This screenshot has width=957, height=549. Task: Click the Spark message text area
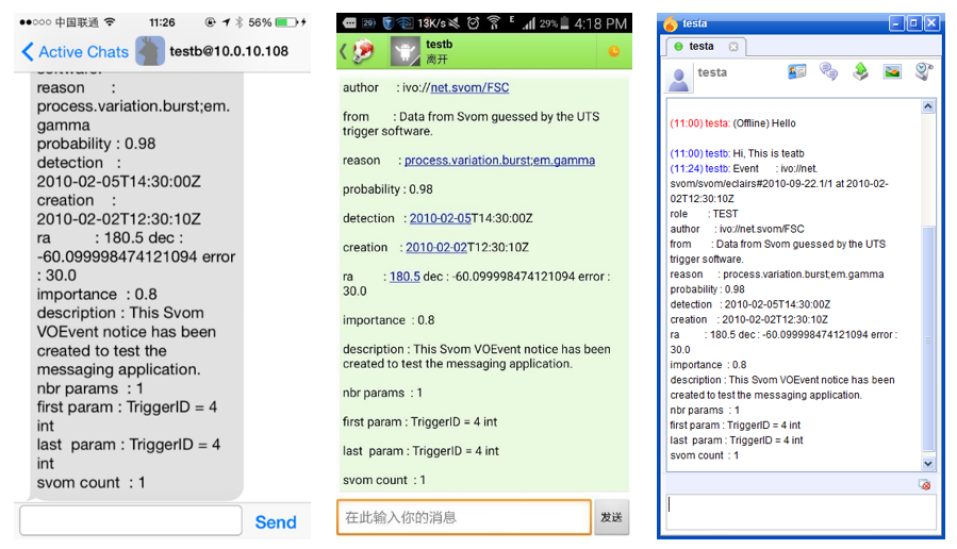pyautogui.click(x=801, y=512)
